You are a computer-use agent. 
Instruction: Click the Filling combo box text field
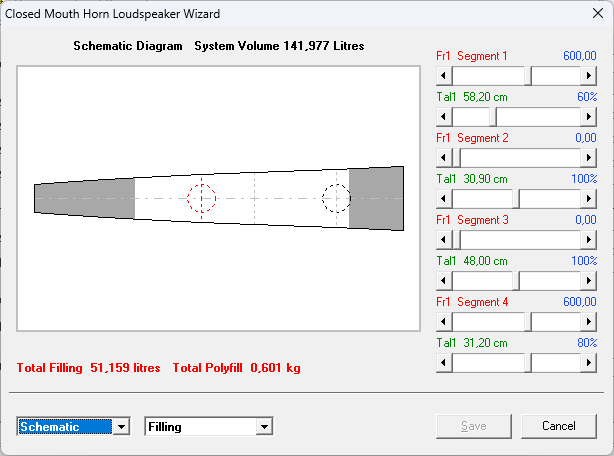pyautogui.click(x=201, y=427)
